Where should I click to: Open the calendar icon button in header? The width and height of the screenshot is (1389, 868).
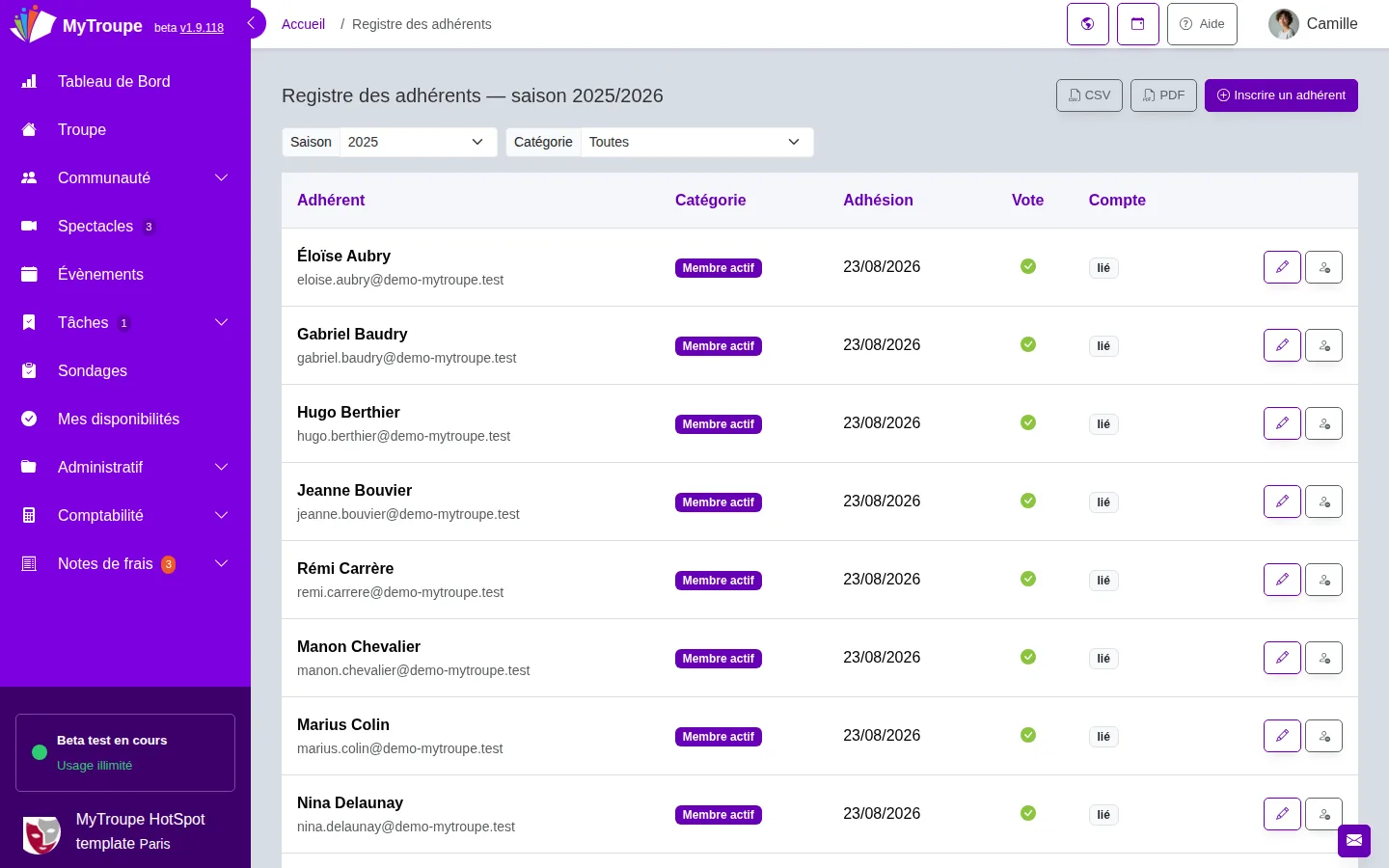(x=1138, y=24)
